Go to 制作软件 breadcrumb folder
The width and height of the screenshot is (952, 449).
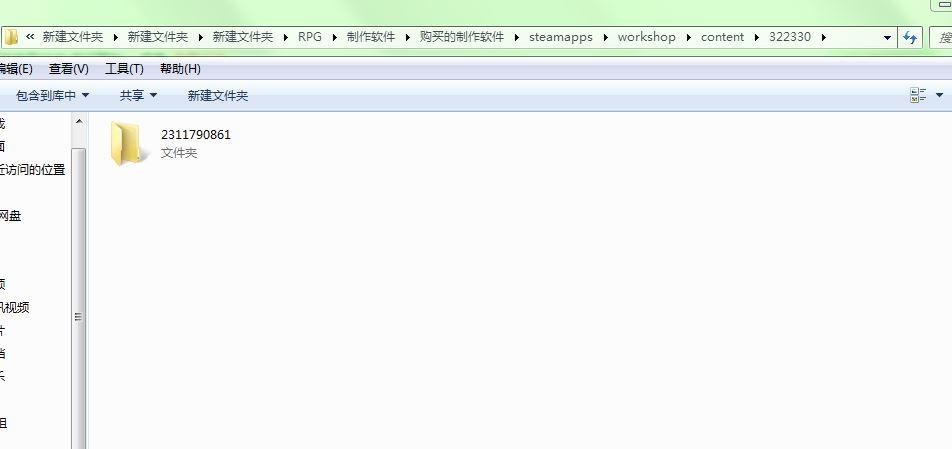[371, 36]
